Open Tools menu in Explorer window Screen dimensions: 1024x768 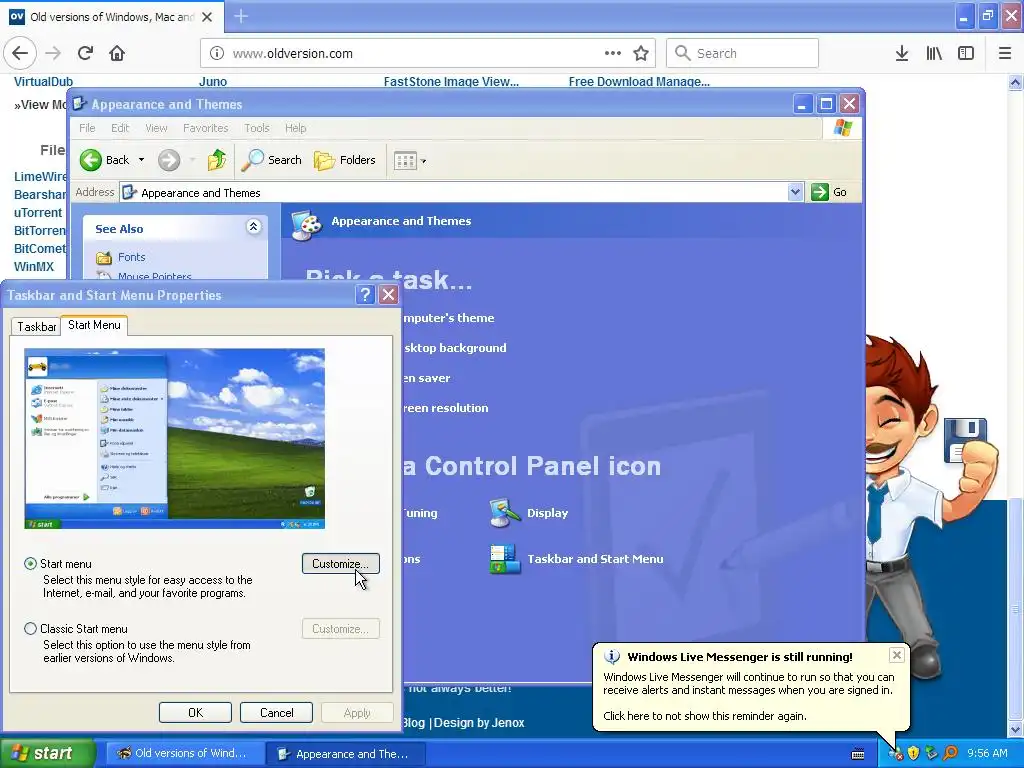[x=257, y=128]
